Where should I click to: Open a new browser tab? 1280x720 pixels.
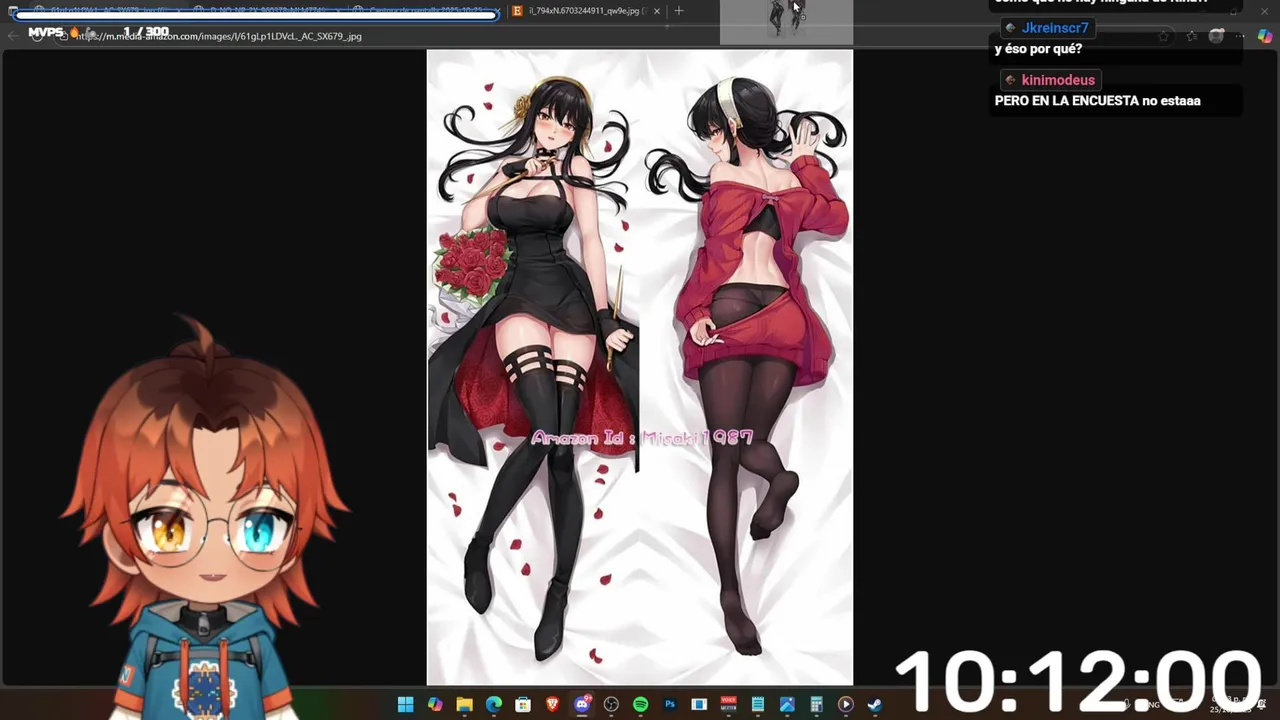click(x=679, y=11)
